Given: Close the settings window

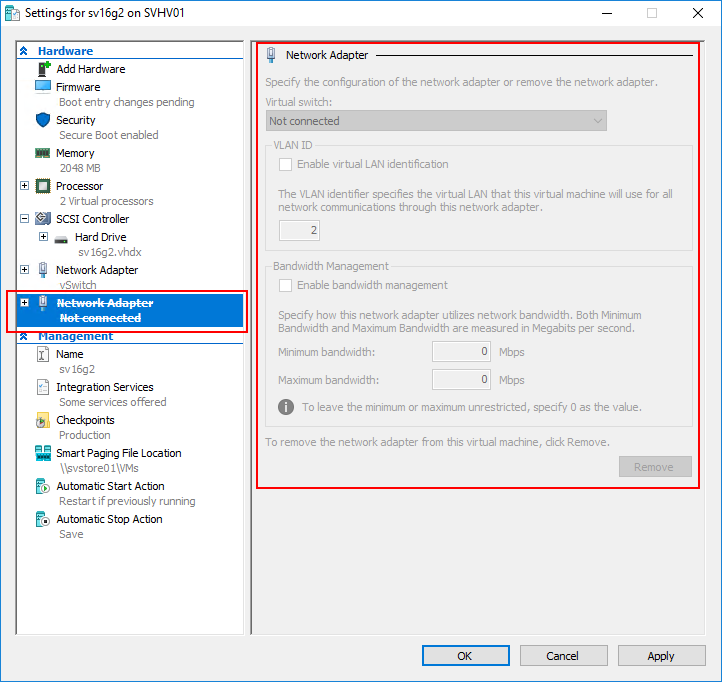Looking at the screenshot, I should 698,13.
